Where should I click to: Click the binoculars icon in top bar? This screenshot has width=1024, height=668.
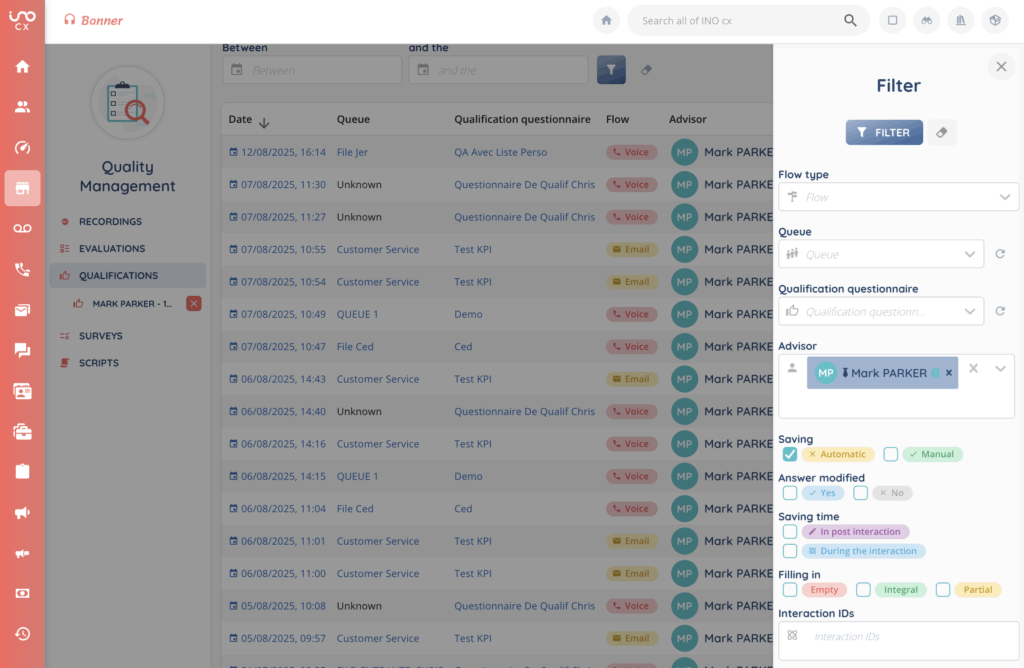click(x=927, y=20)
